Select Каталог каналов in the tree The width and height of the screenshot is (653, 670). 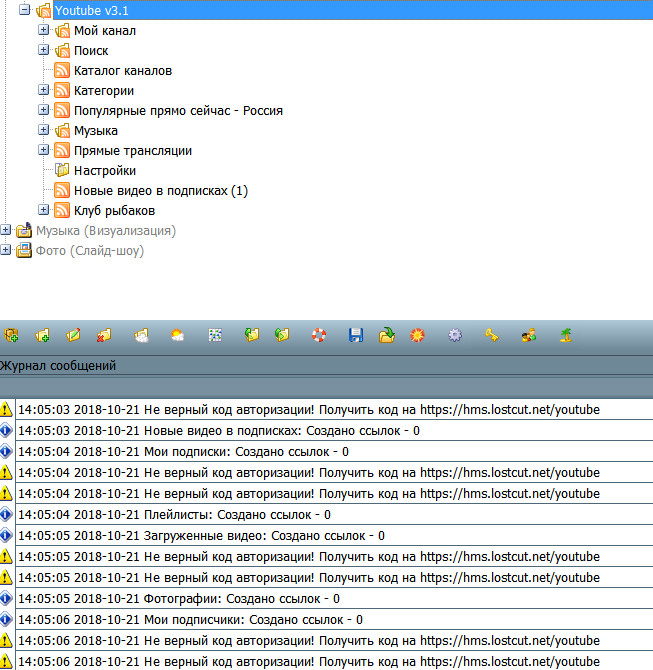[122, 70]
